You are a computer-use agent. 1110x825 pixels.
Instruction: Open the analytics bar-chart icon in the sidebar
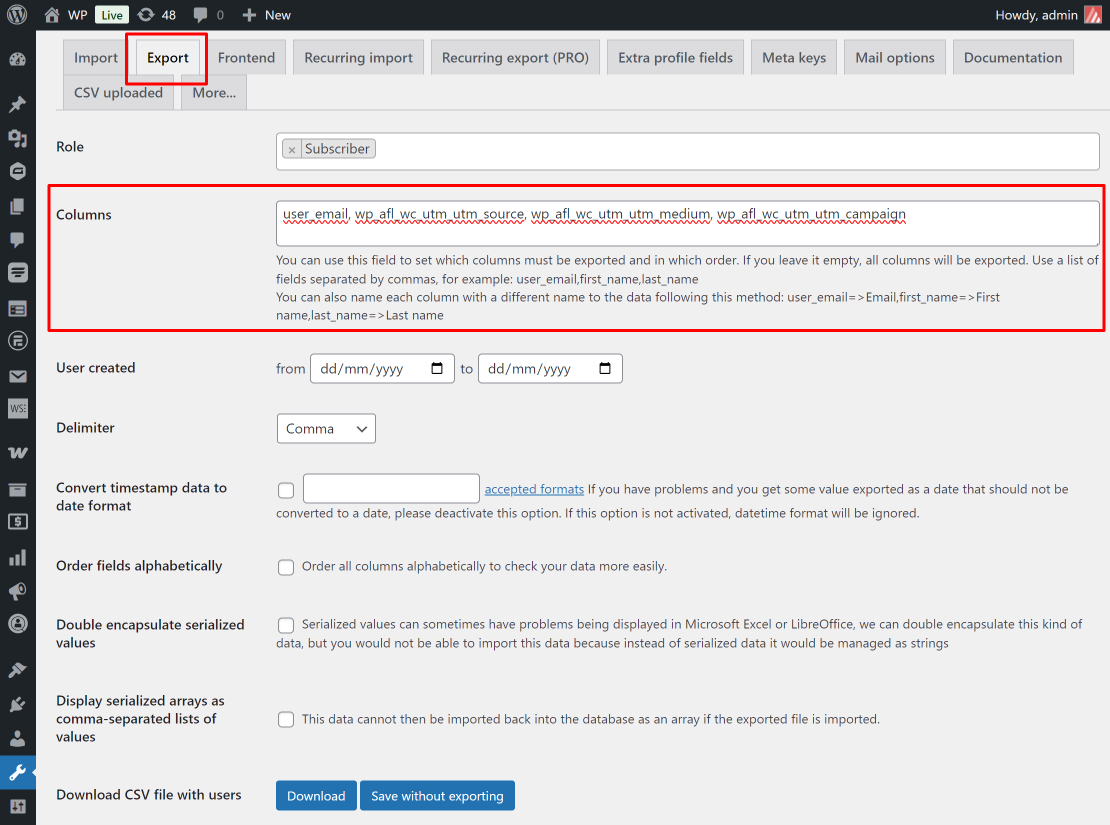(x=17, y=560)
